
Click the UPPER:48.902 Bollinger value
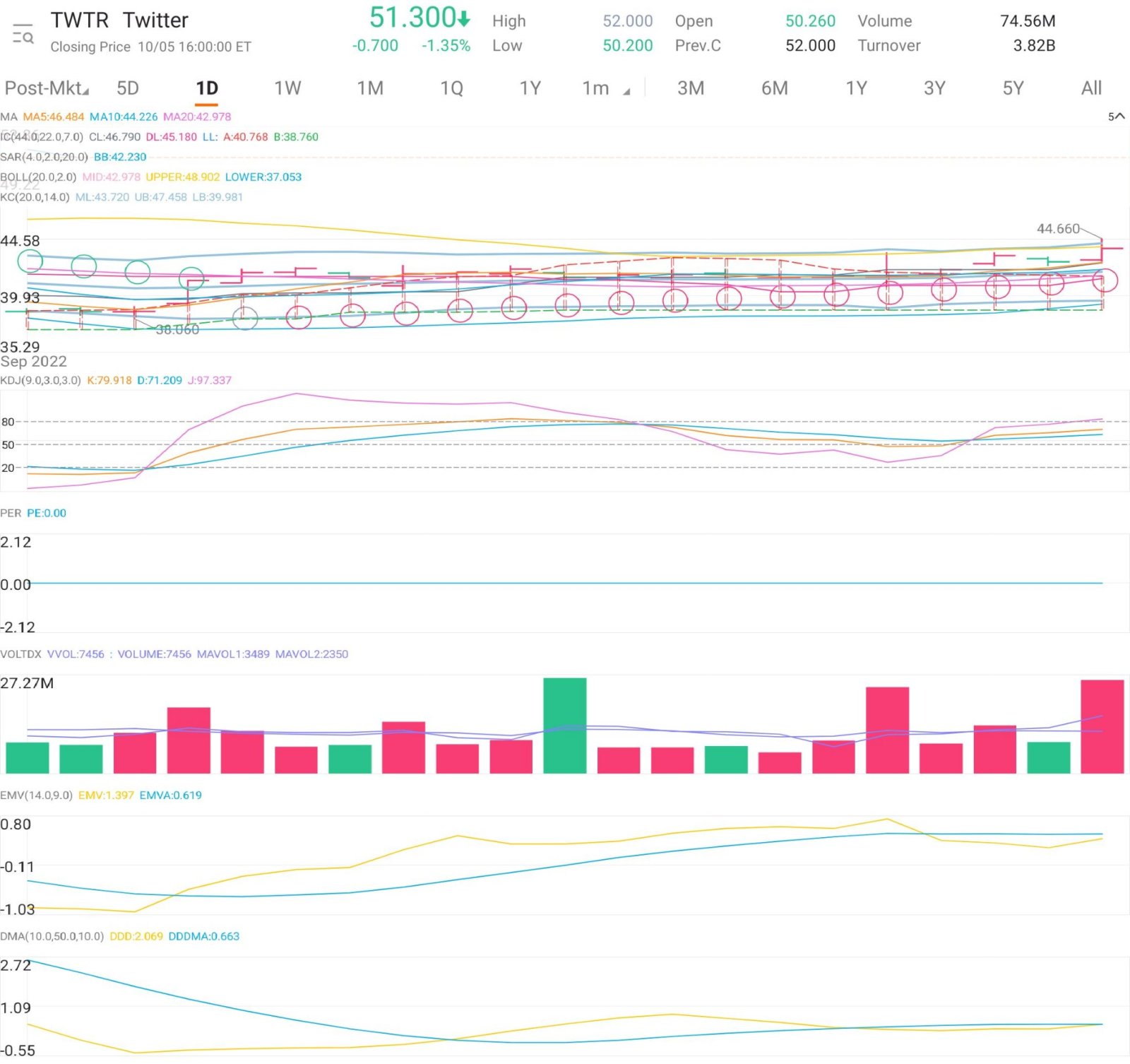[x=183, y=177]
